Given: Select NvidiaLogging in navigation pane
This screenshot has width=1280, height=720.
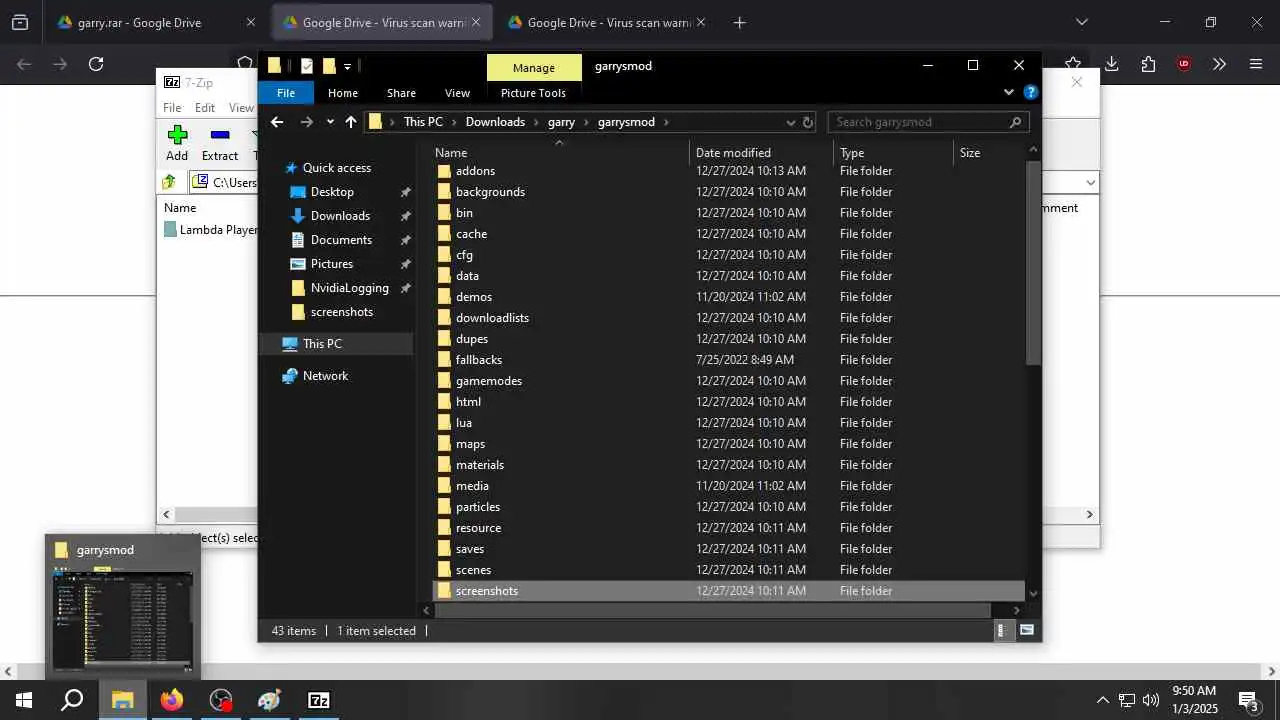Looking at the screenshot, I should (349, 288).
